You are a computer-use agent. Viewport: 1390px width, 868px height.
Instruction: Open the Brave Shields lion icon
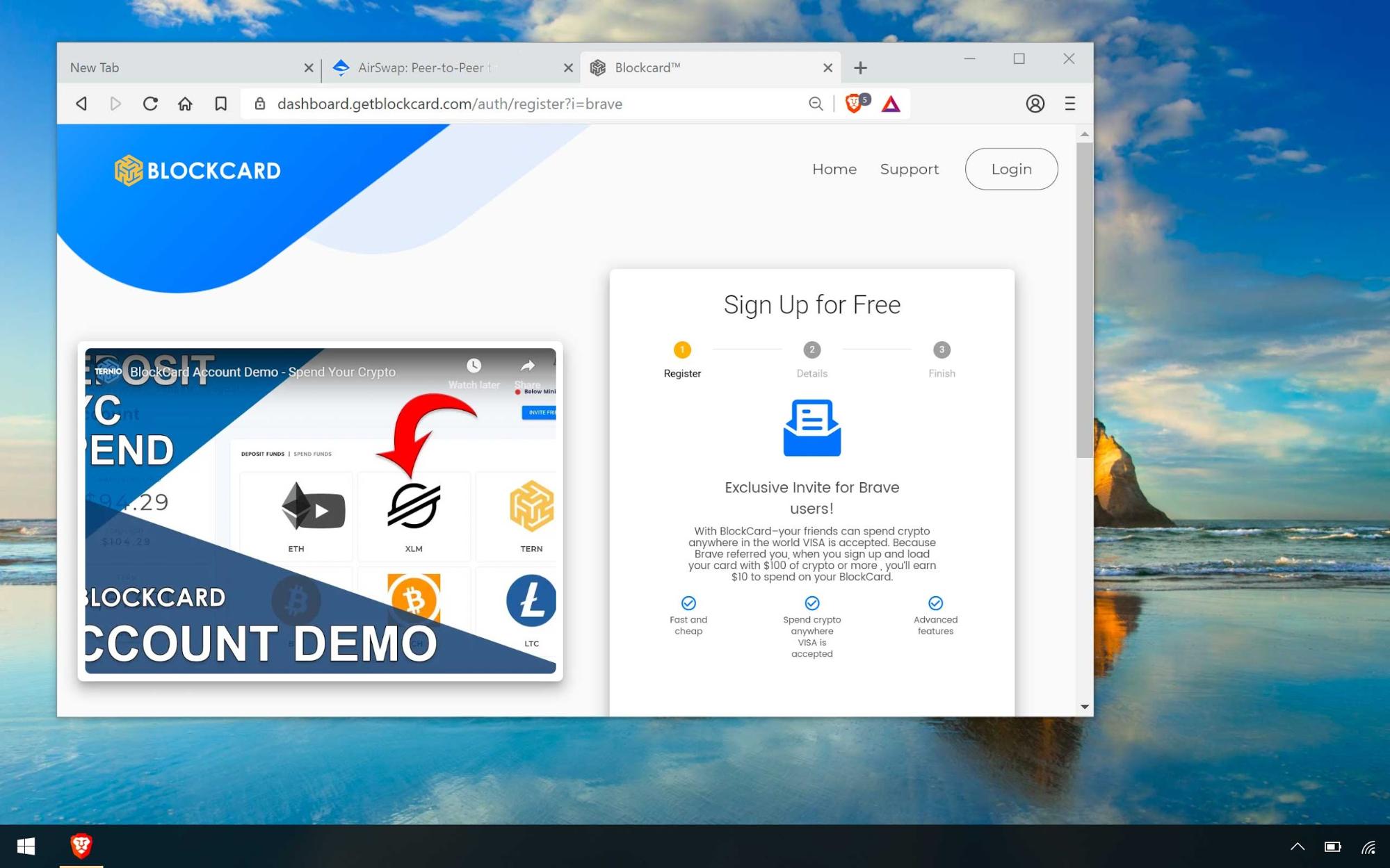click(x=855, y=104)
